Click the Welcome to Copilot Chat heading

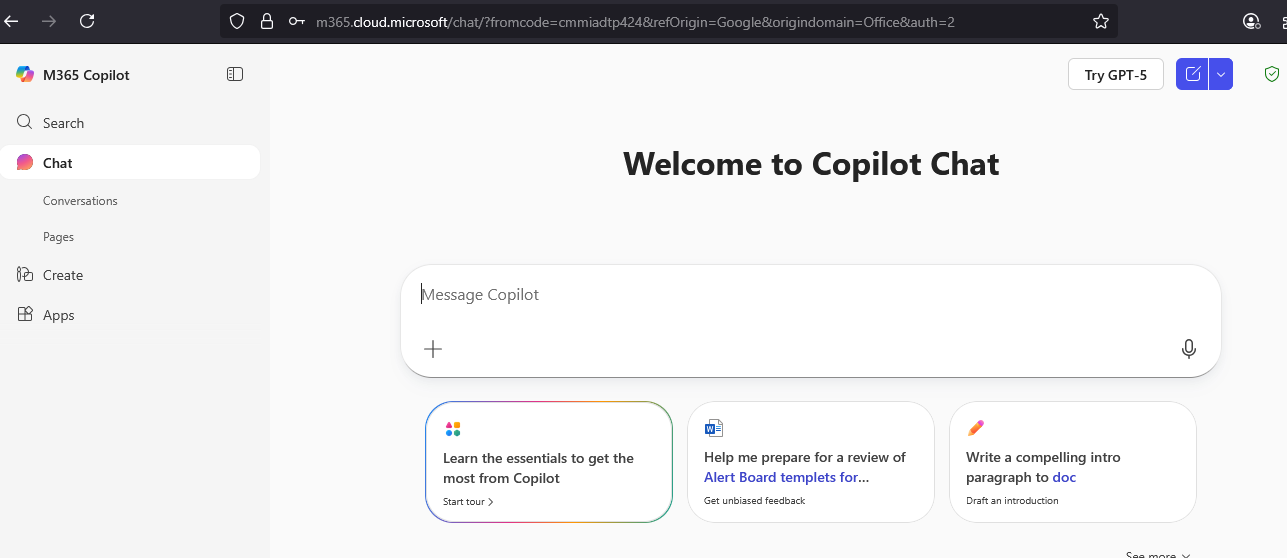(811, 163)
